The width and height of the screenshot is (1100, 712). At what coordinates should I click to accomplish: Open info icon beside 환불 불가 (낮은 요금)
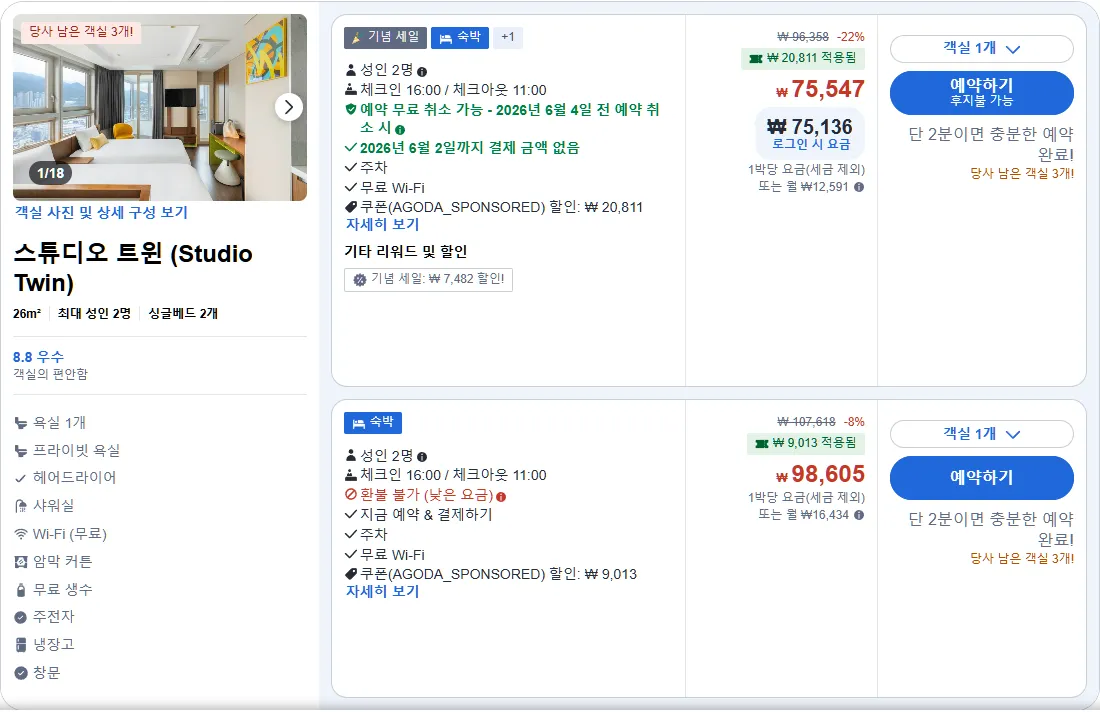click(x=501, y=497)
